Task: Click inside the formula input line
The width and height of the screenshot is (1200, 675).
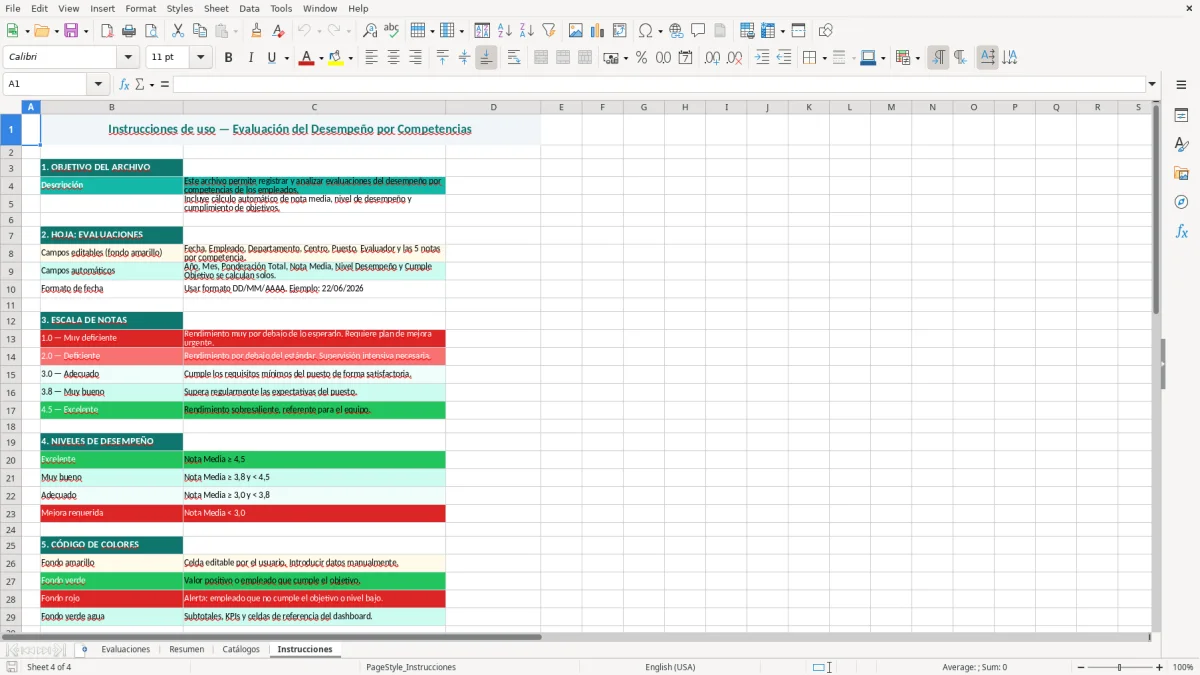Action: (x=658, y=84)
